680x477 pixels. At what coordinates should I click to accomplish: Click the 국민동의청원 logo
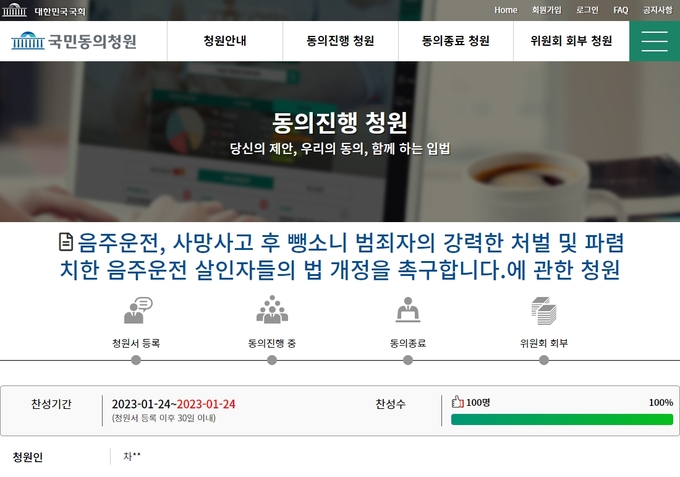74,41
